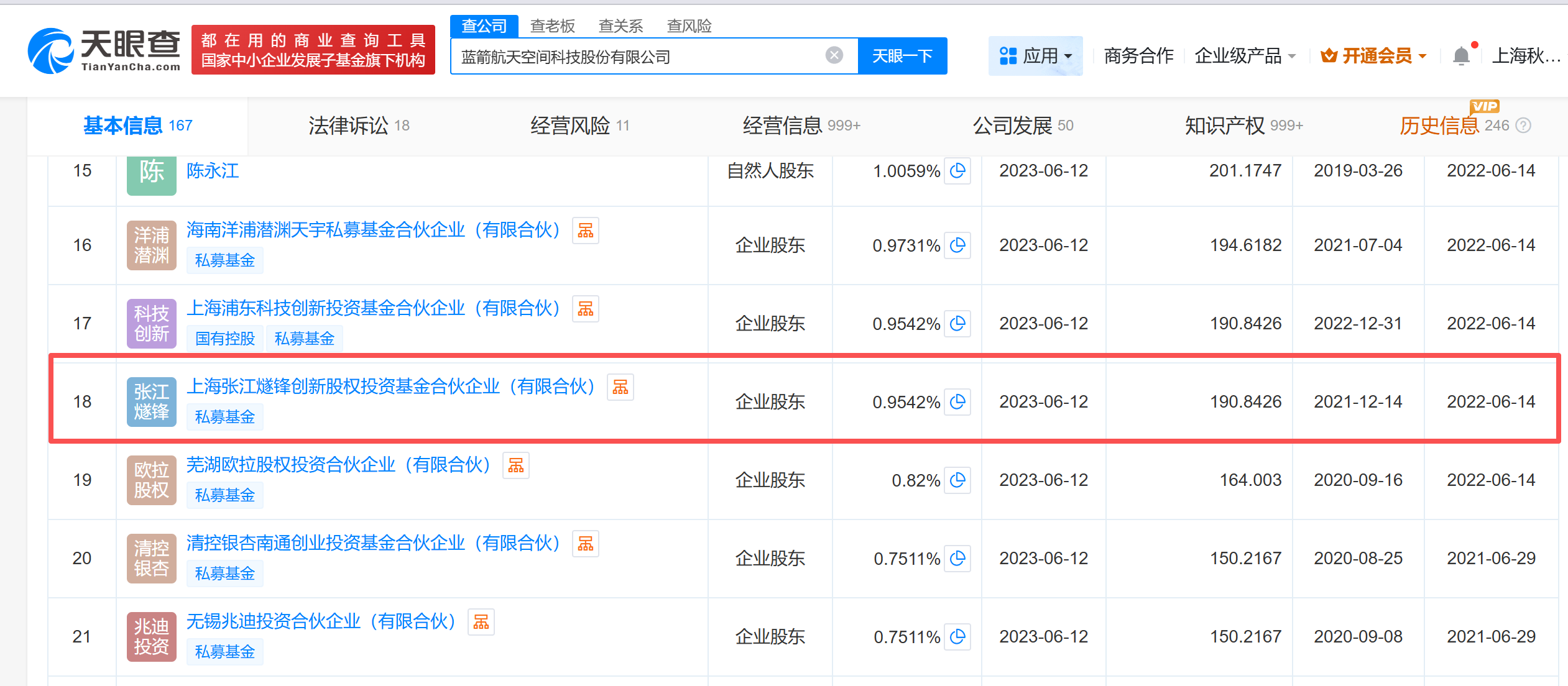
Task: Click pie chart icon beside 0.82%
Action: [x=957, y=480]
